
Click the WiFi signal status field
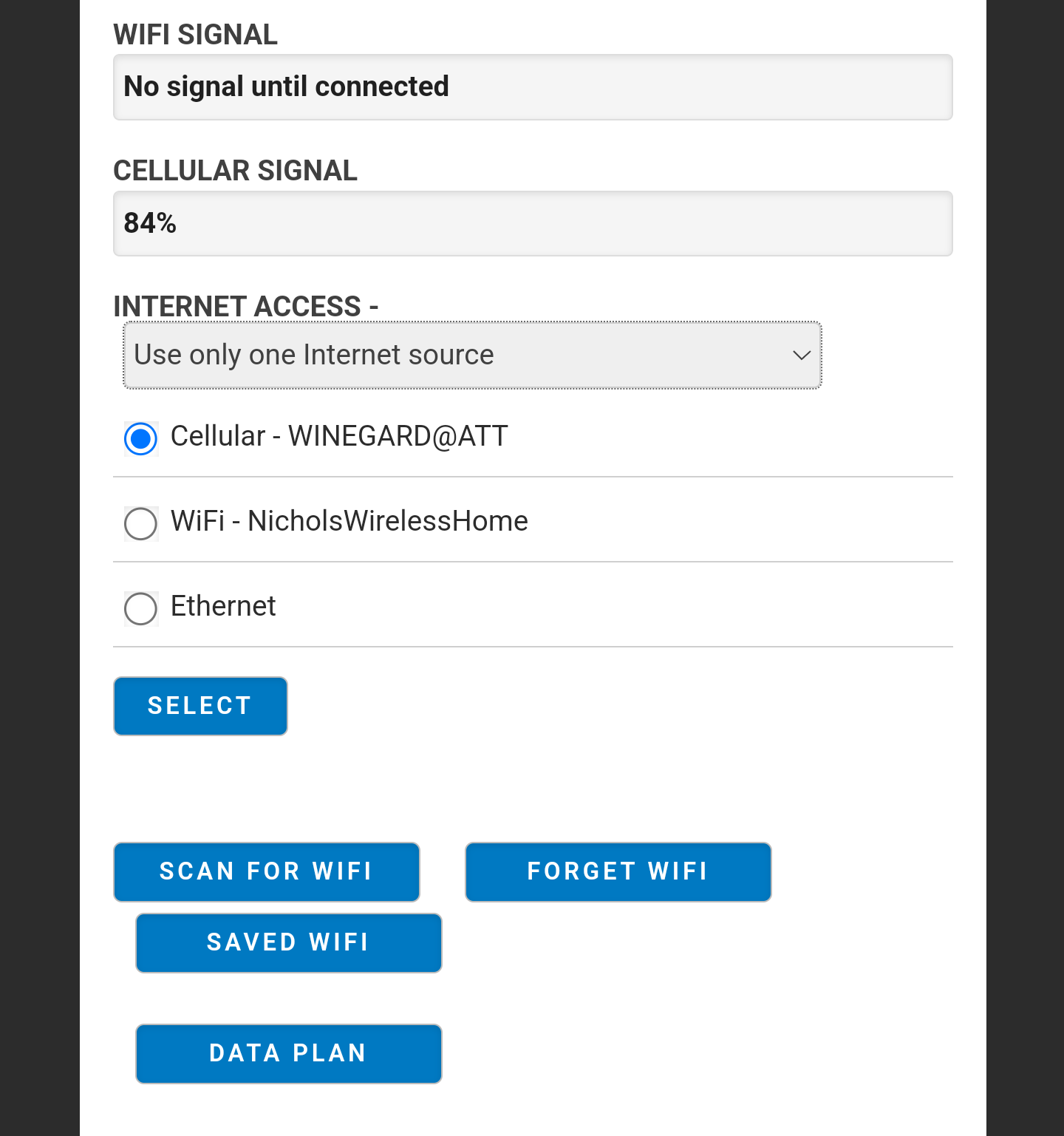tap(533, 87)
